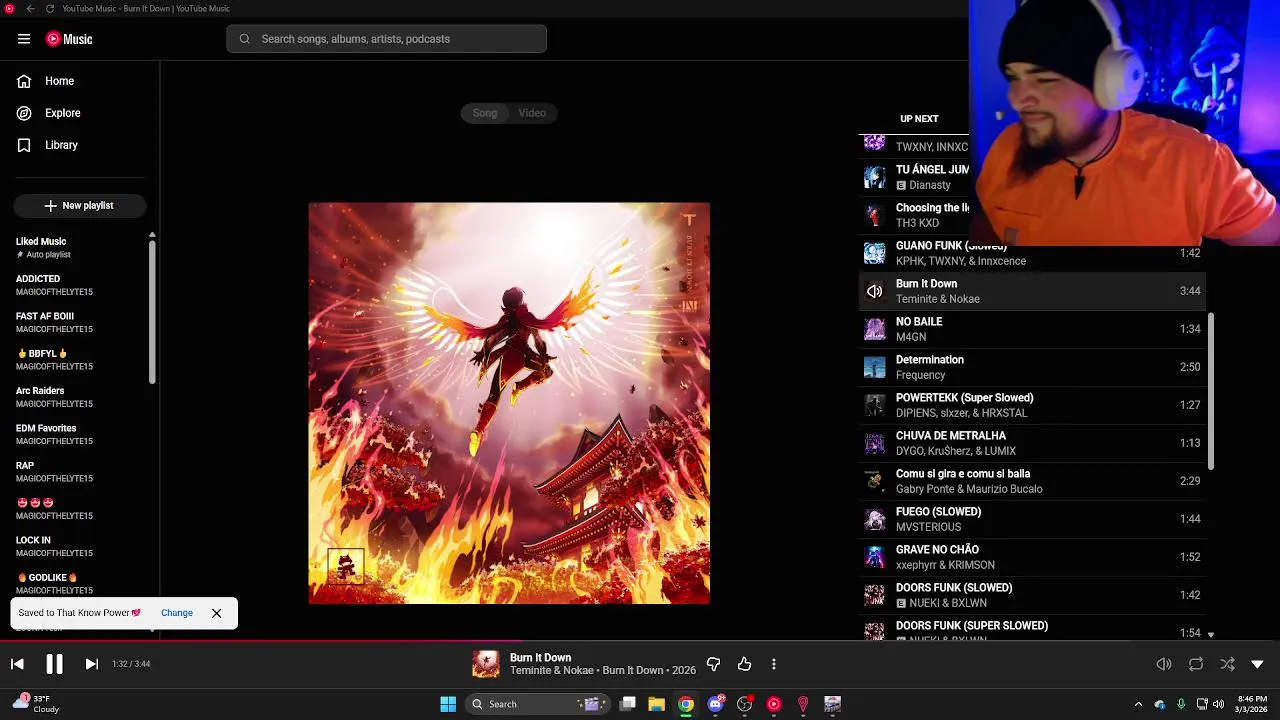Click the NO BAILE queue thumbnail
The image size is (1280, 720).
point(875,329)
